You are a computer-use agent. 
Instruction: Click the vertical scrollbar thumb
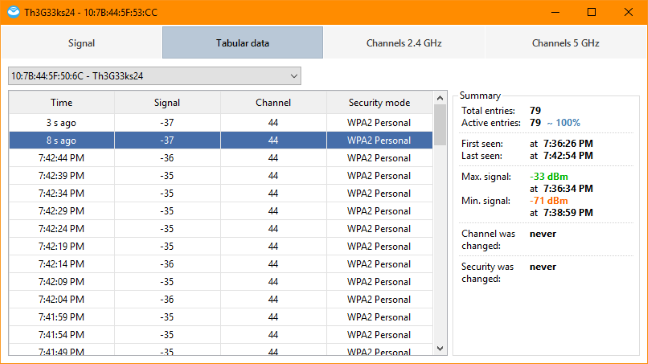(x=440, y=124)
